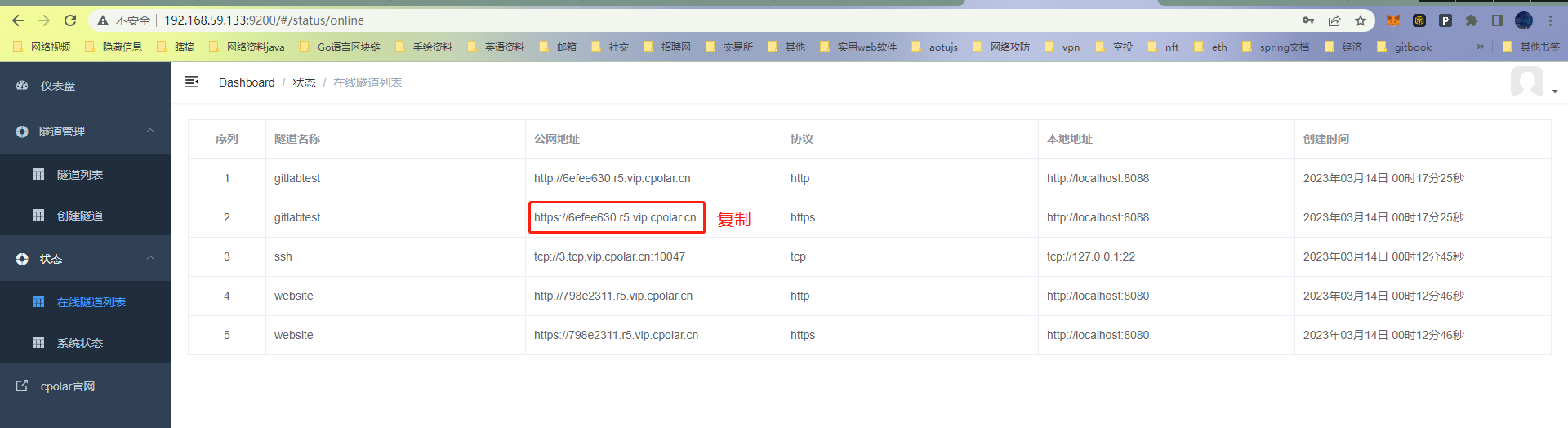Viewport: 1568px width, 428px height.
Task: Click the table icon next to 隧道列表
Action: click(38, 174)
